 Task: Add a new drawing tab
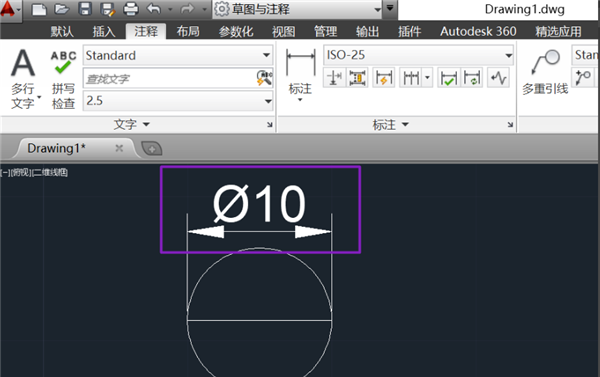click(152, 149)
